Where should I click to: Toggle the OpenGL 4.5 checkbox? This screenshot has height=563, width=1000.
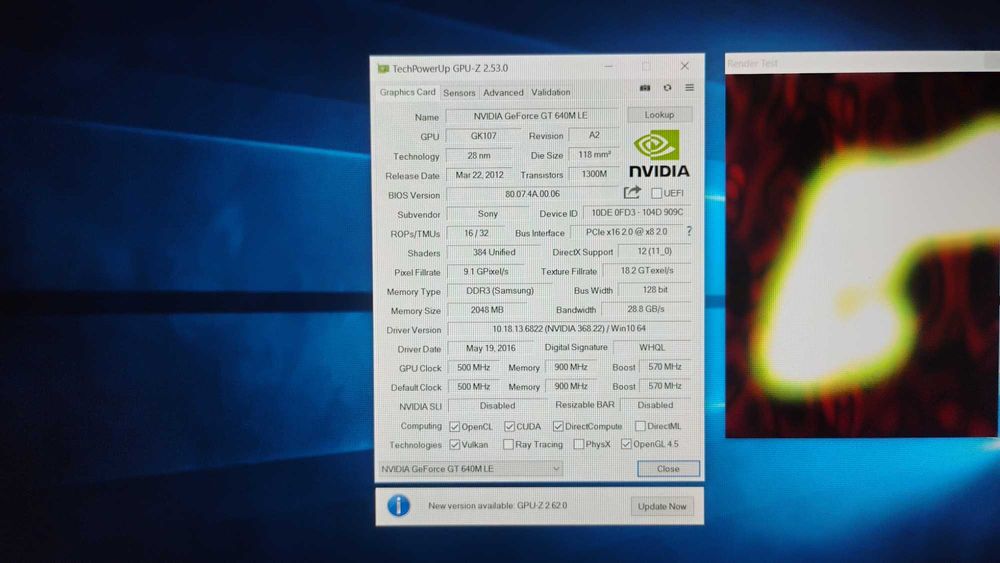click(x=626, y=444)
